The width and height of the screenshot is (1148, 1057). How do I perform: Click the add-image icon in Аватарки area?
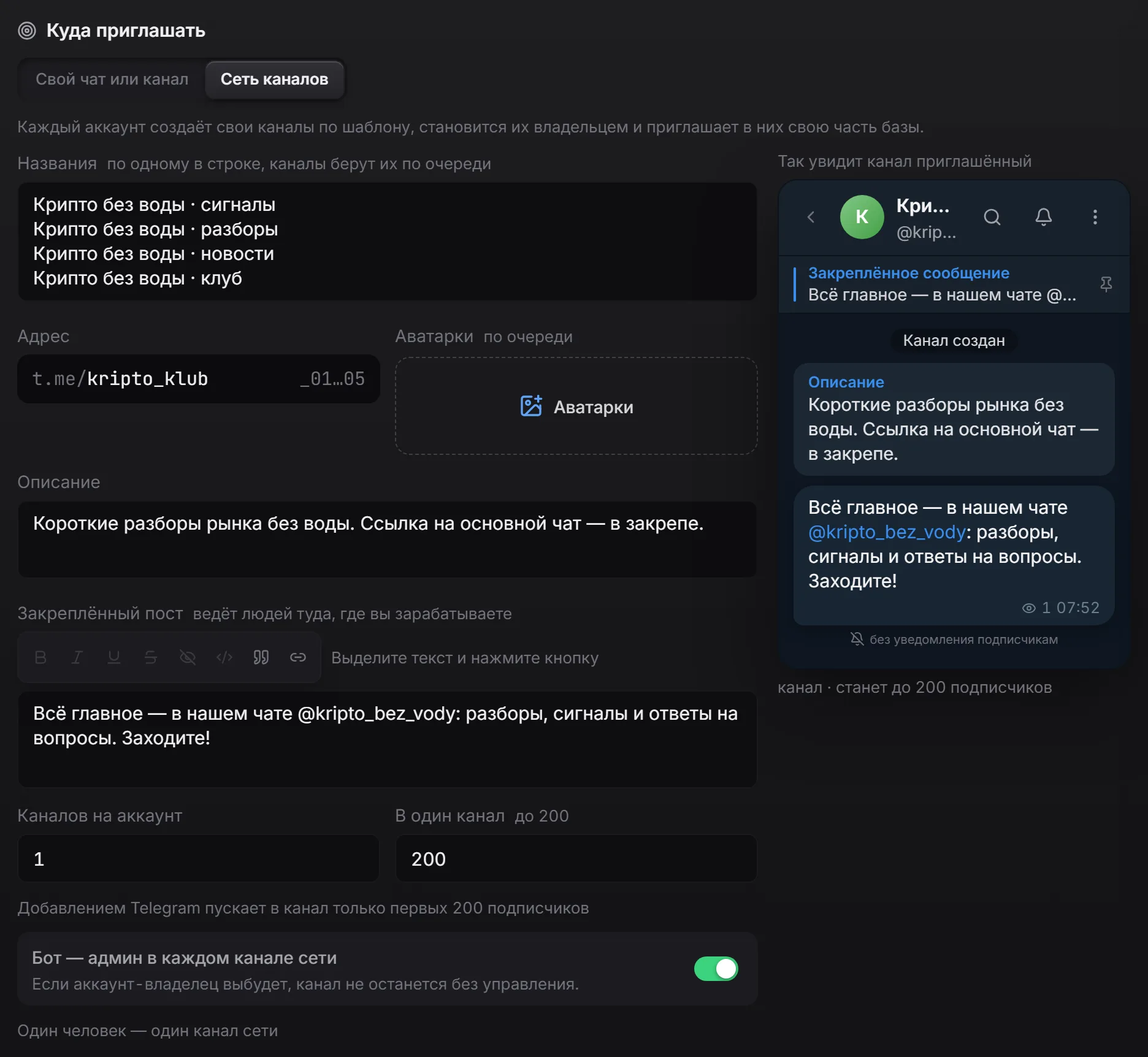click(x=531, y=406)
